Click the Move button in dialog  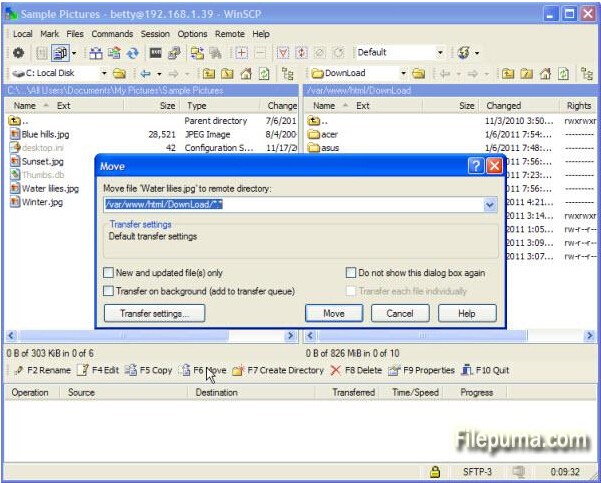tap(334, 313)
